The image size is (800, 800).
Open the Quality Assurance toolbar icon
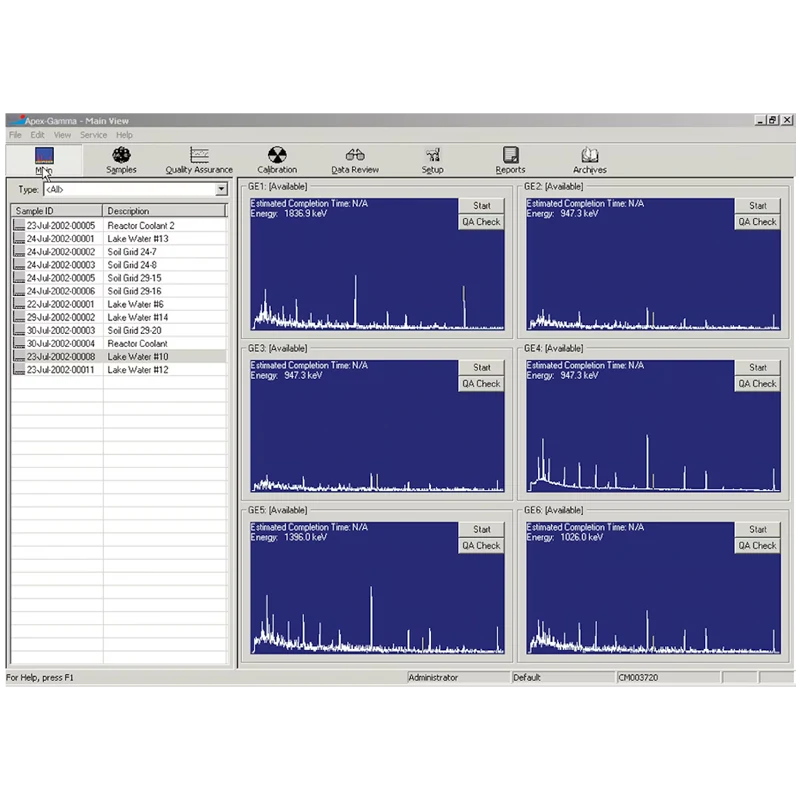coord(199,157)
